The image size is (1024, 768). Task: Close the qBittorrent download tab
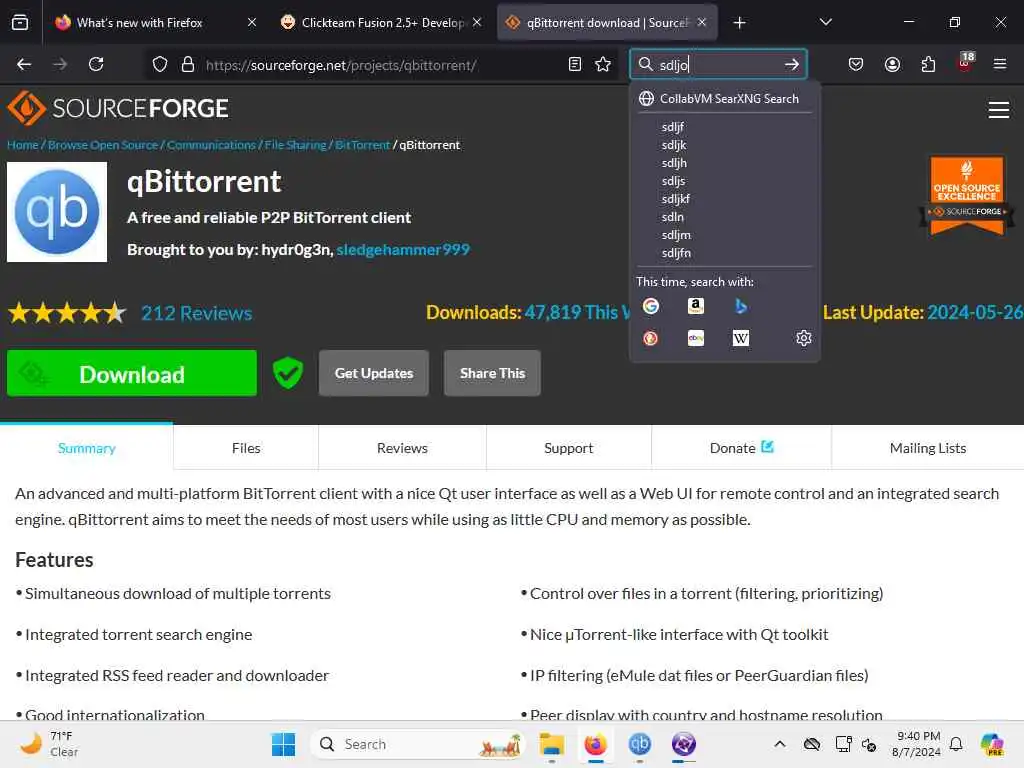coord(702,22)
